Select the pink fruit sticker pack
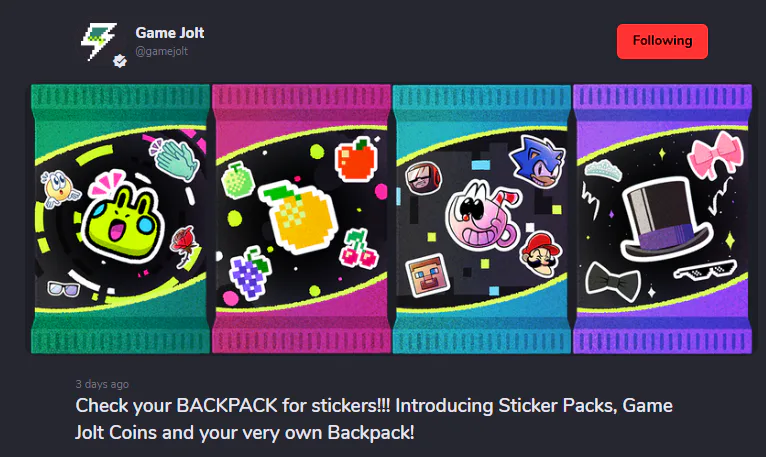Screen dimensions: 766x457 301,218
